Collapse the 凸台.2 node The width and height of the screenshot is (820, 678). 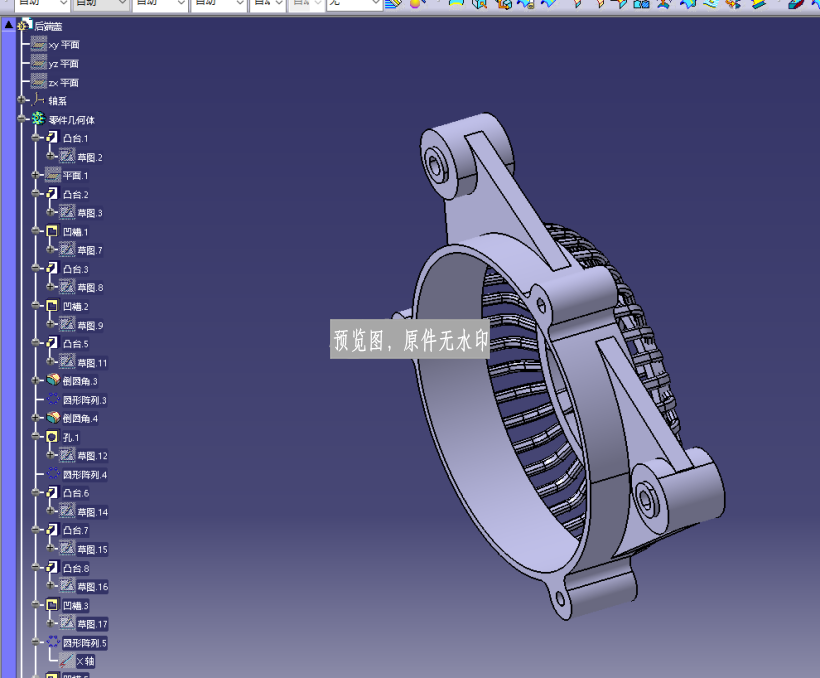coord(36,194)
